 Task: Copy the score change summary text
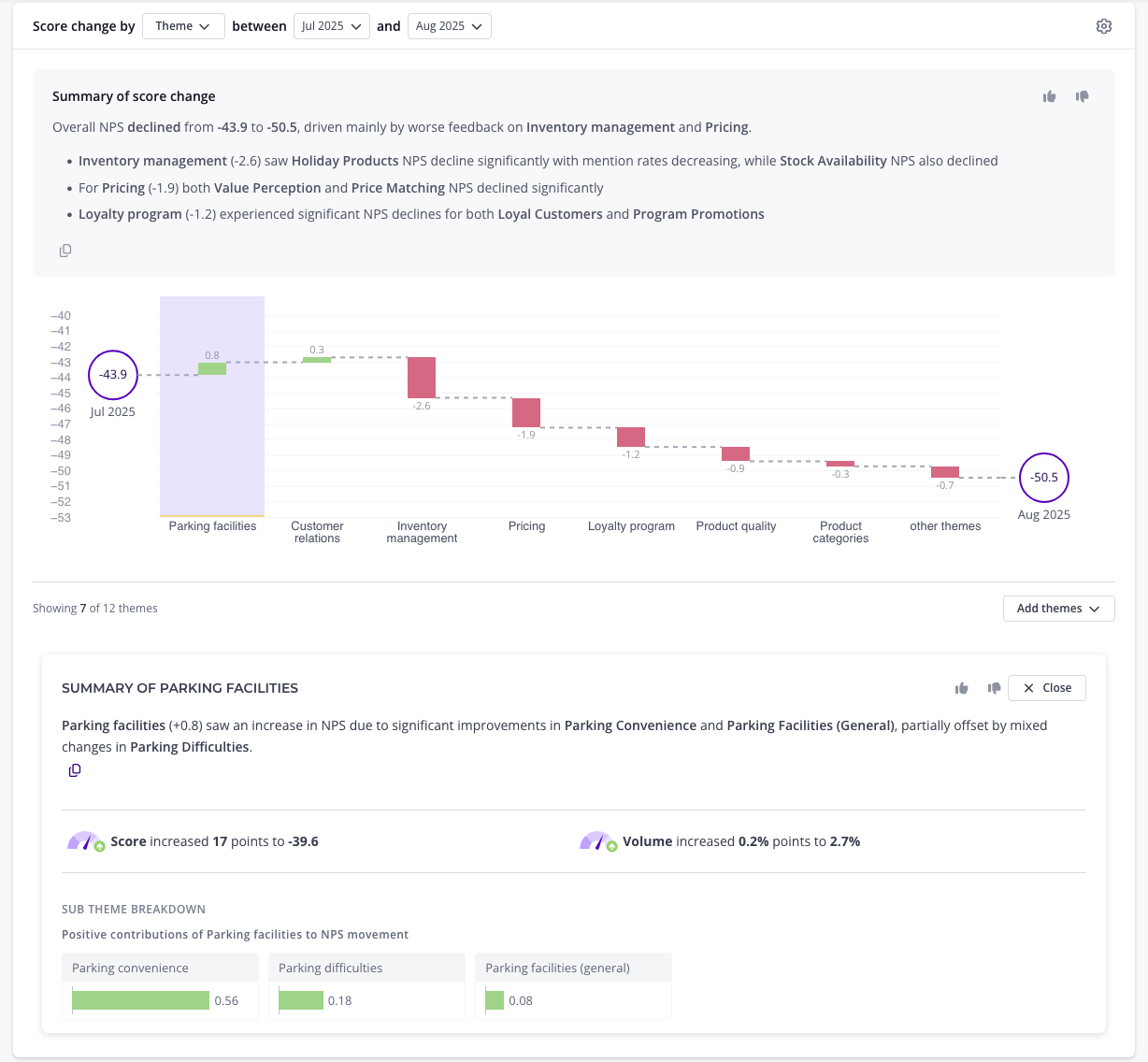click(x=65, y=251)
